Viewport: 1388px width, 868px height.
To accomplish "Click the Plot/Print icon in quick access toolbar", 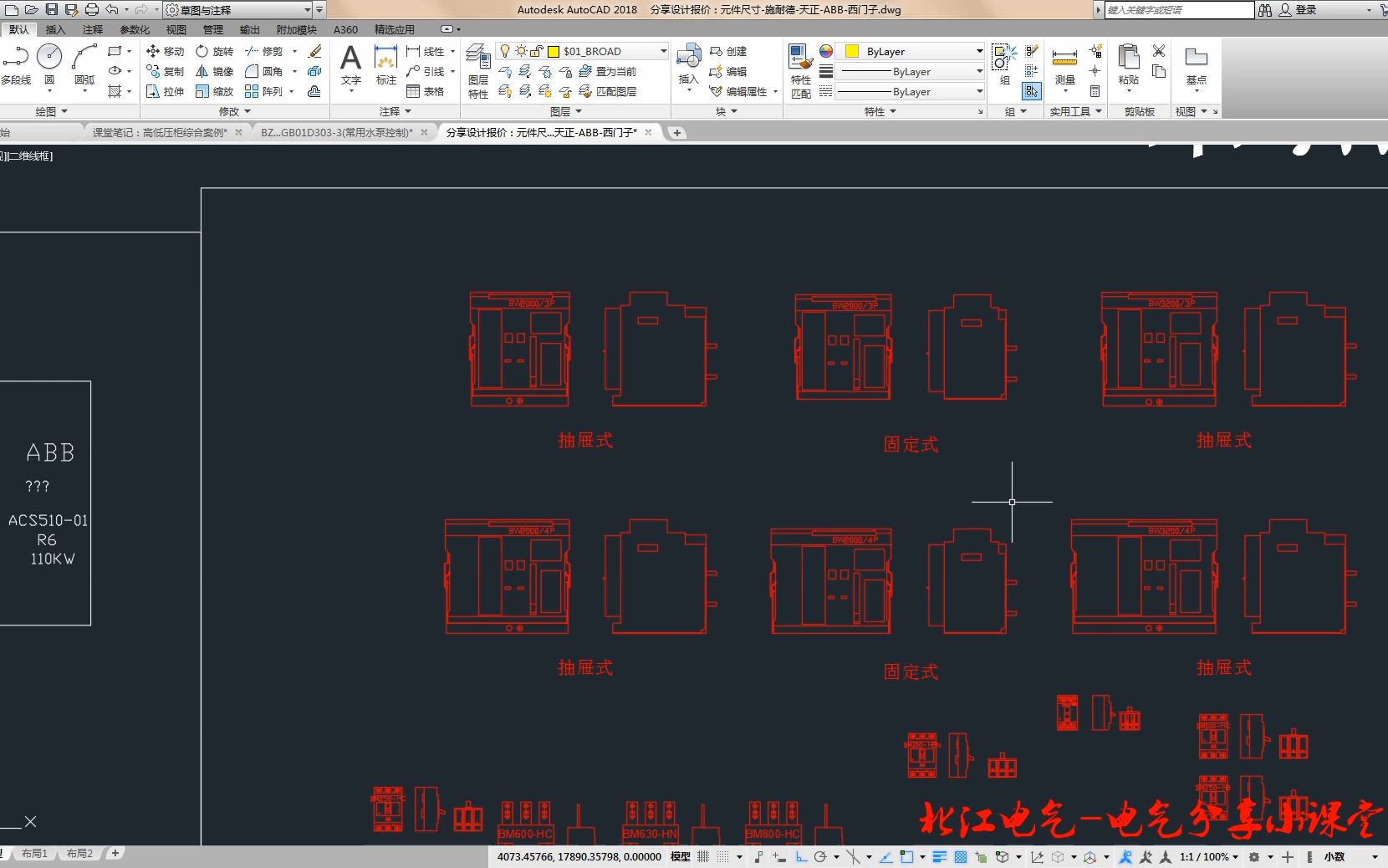I will 92,9.
